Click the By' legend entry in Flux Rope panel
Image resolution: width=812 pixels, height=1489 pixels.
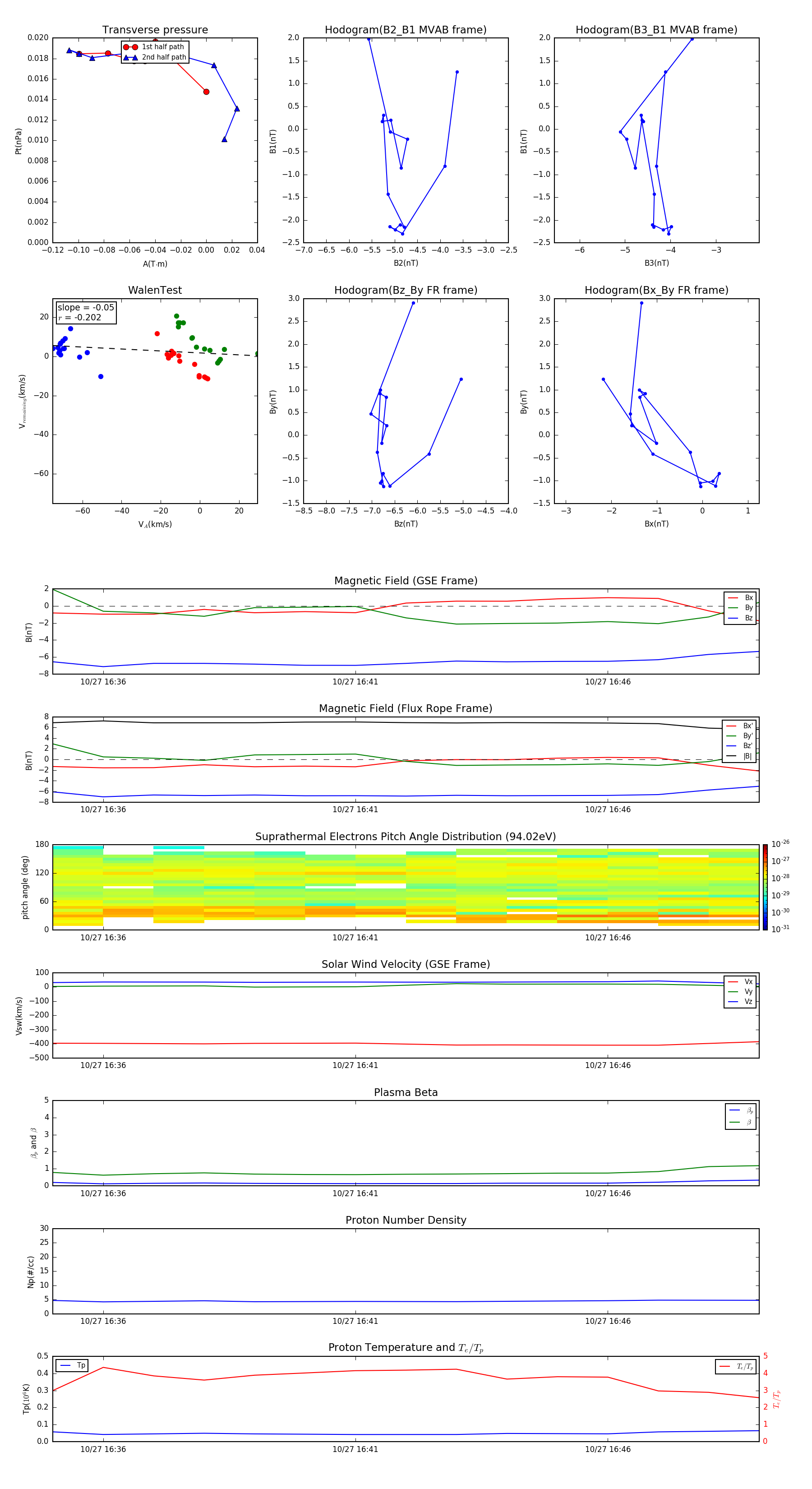[x=740, y=736]
